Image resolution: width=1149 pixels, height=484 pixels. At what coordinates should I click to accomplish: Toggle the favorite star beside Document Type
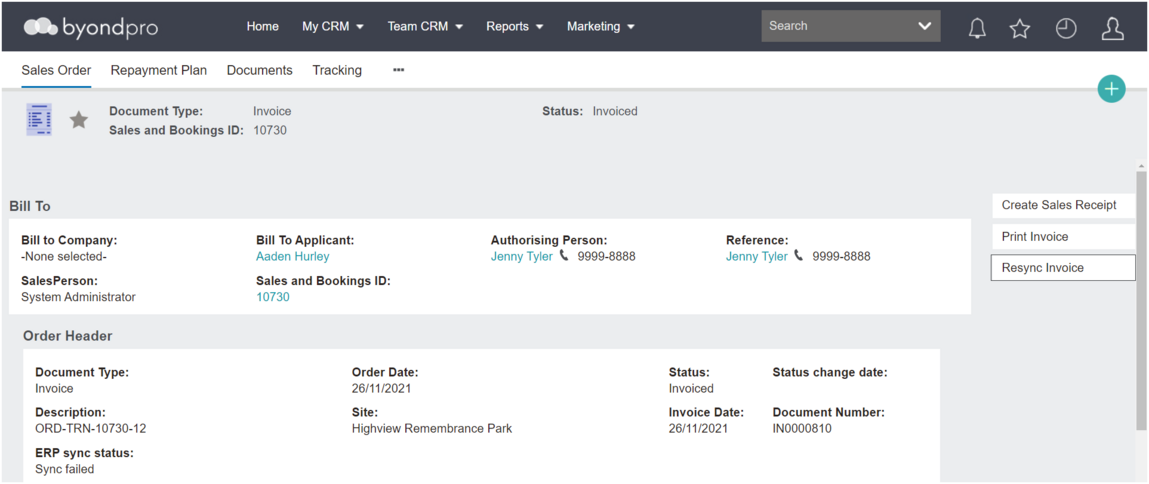pos(78,120)
